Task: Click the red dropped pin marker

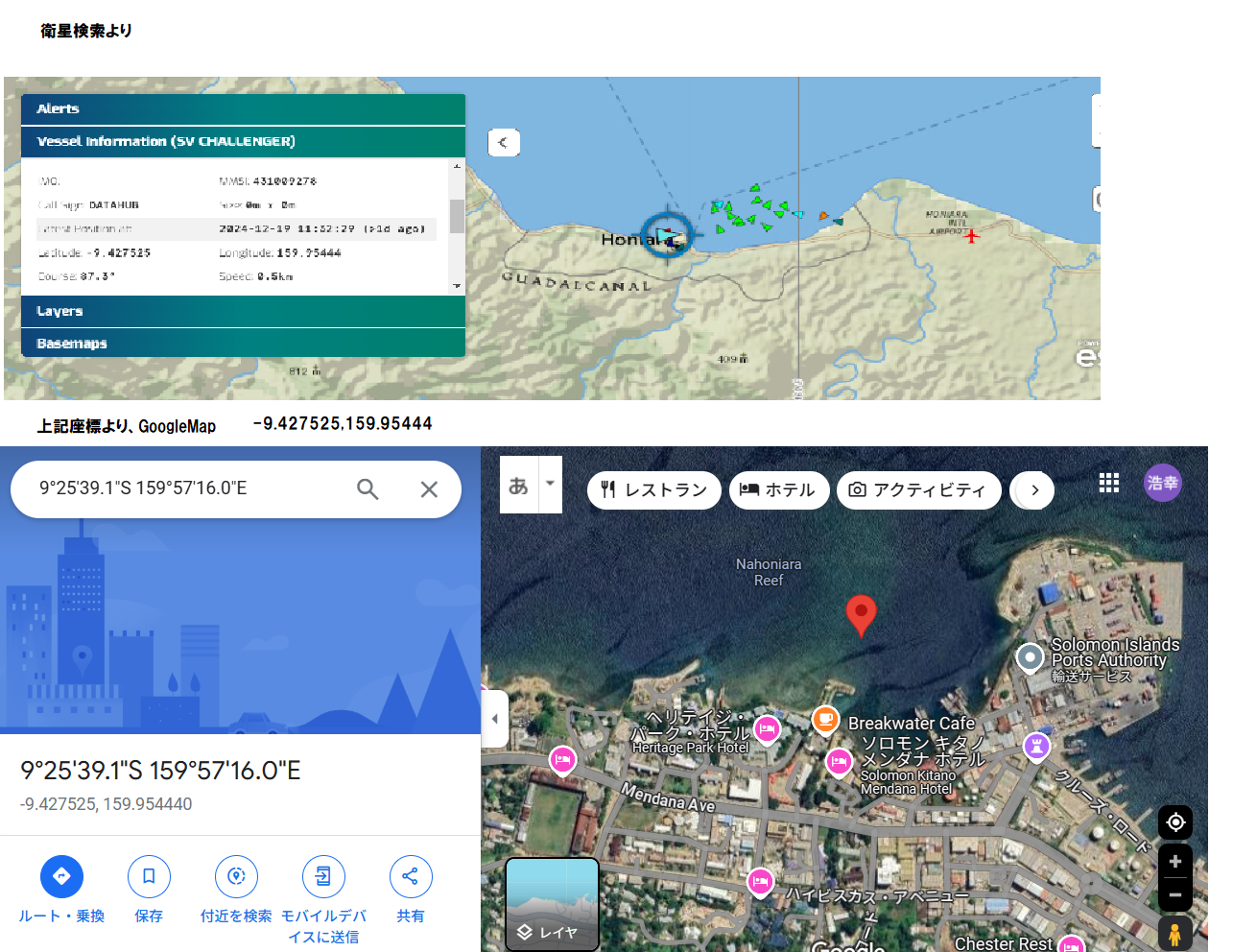Action: click(x=861, y=614)
